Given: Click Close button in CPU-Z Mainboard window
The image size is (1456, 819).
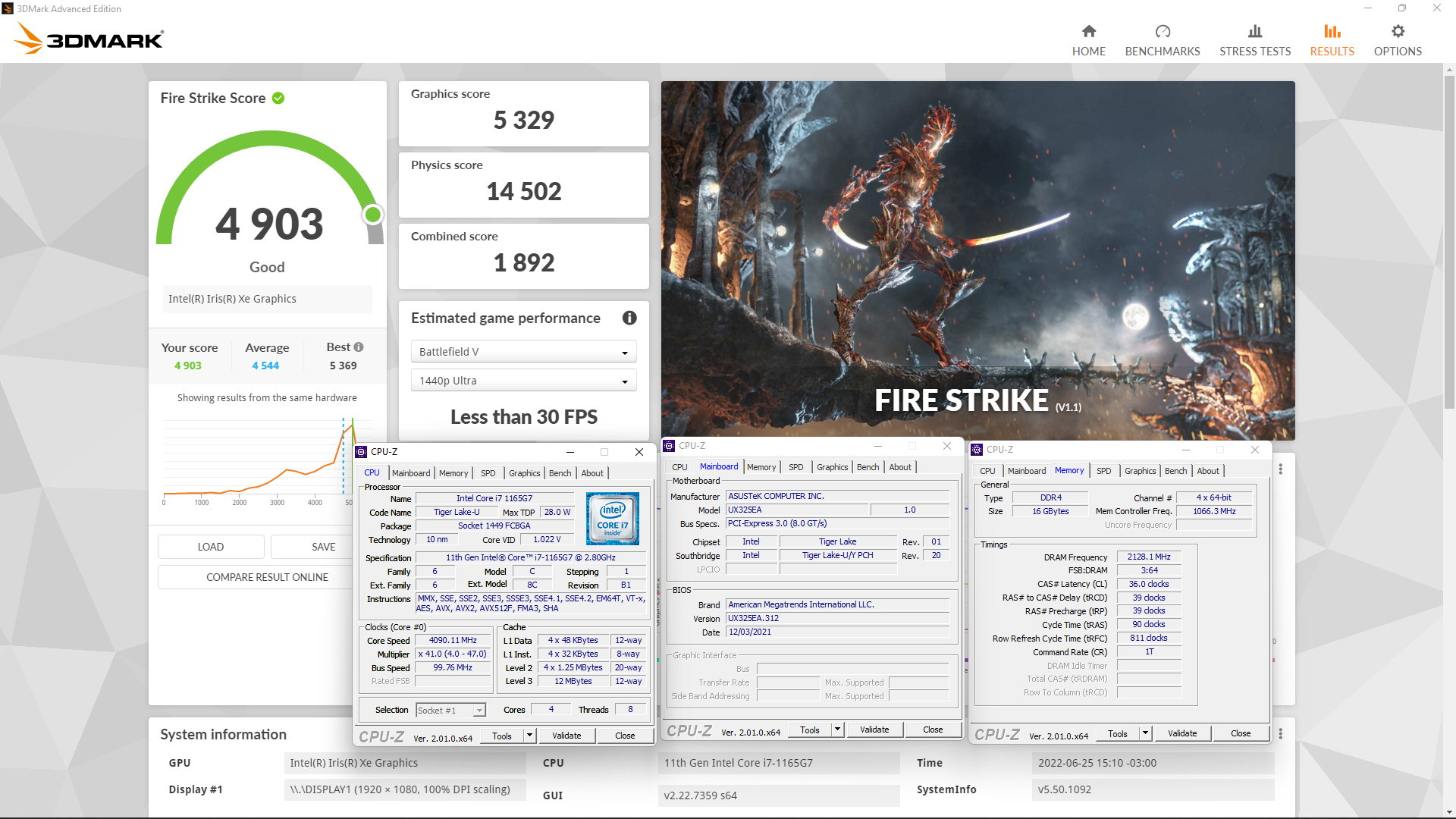Looking at the screenshot, I should click(933, 730).
